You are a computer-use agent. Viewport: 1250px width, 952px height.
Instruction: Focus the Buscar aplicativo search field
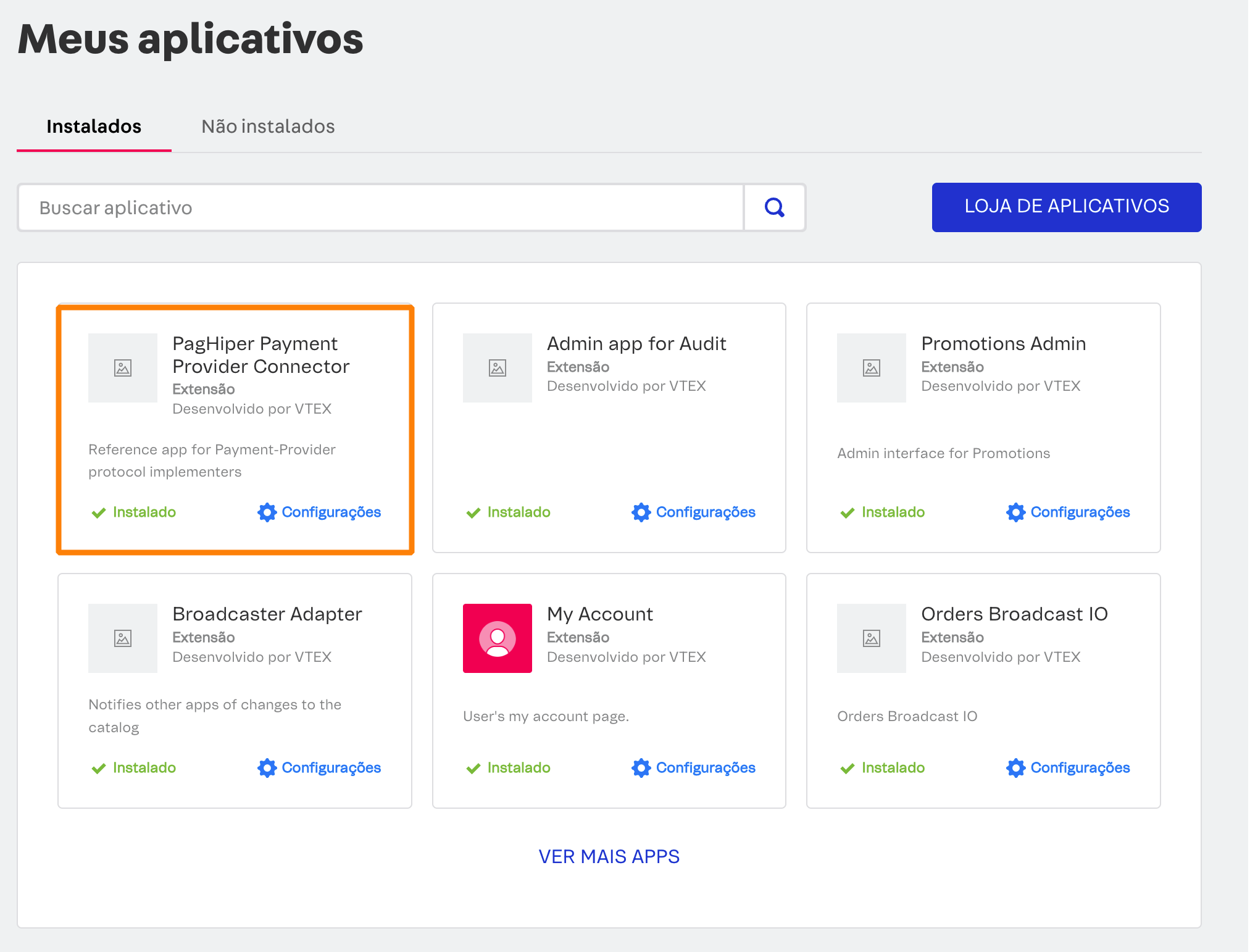381,207
